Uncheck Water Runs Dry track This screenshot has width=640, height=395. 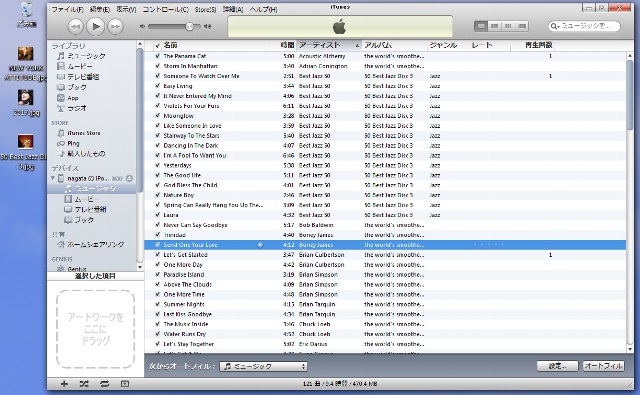158,334
